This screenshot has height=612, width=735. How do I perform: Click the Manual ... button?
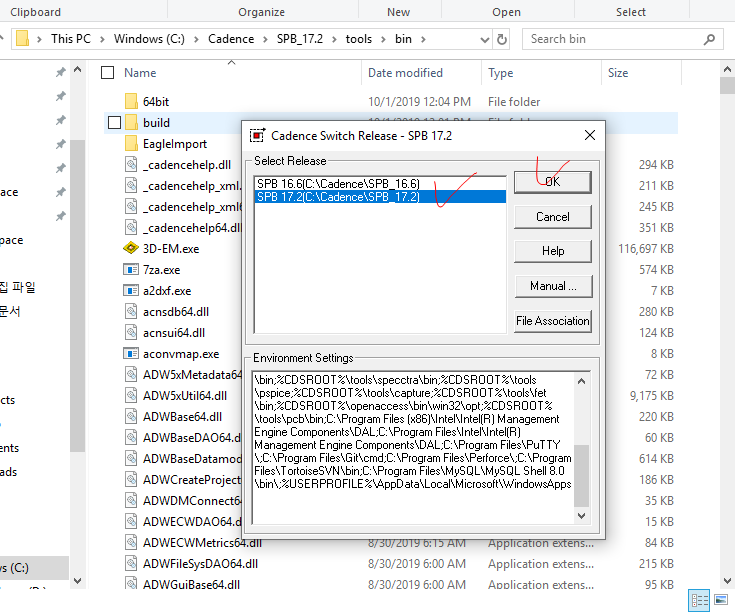(553, 286)
